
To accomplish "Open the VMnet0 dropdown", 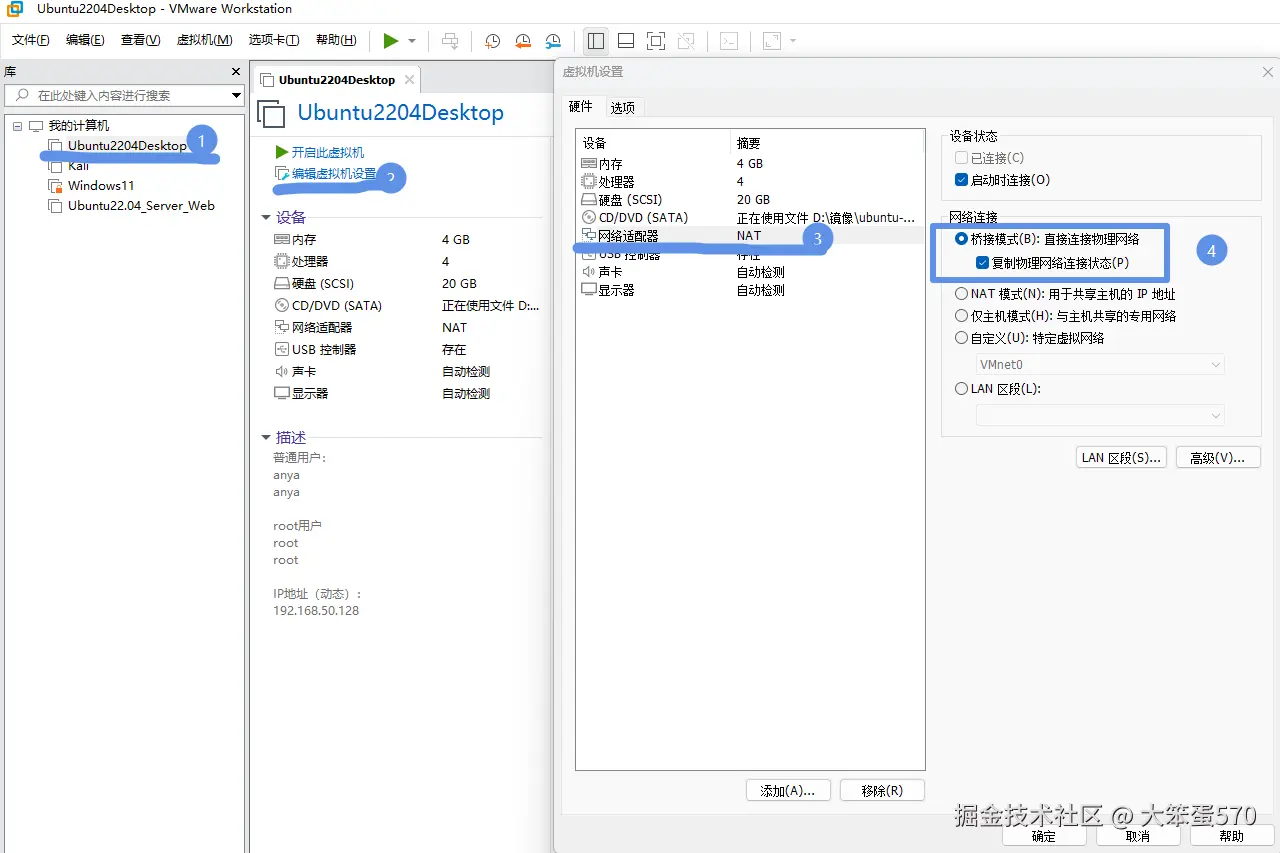I will 1100,365.
